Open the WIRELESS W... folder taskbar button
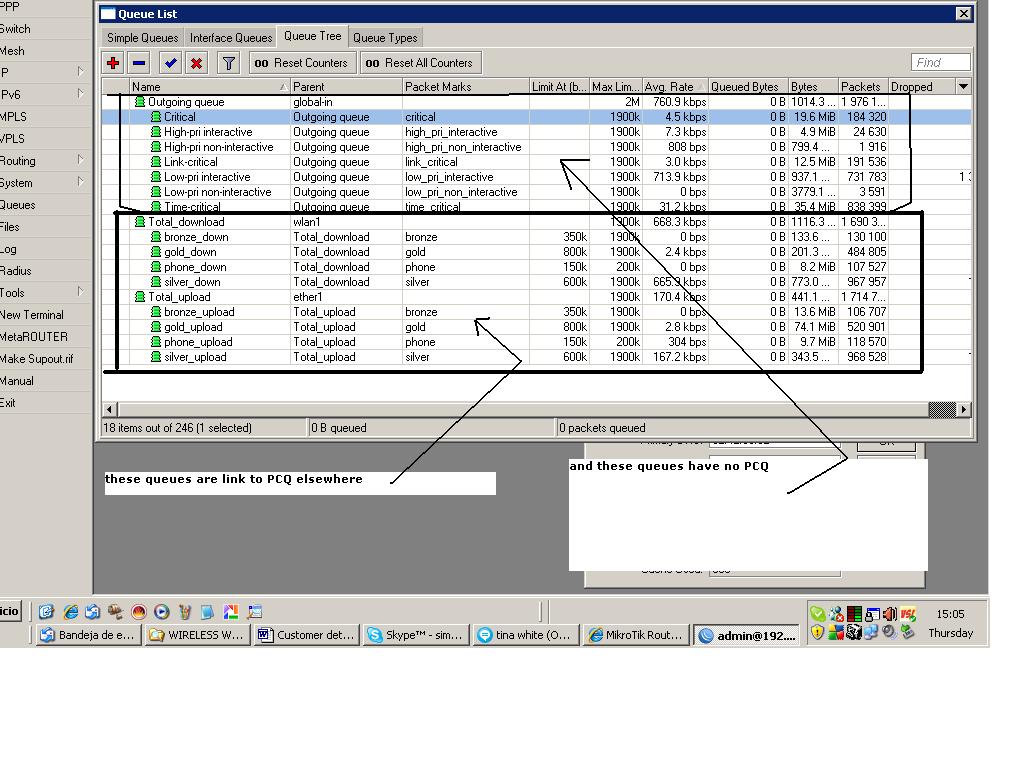The width and height of the screenshot is (1024, 768). click(197, 635)
